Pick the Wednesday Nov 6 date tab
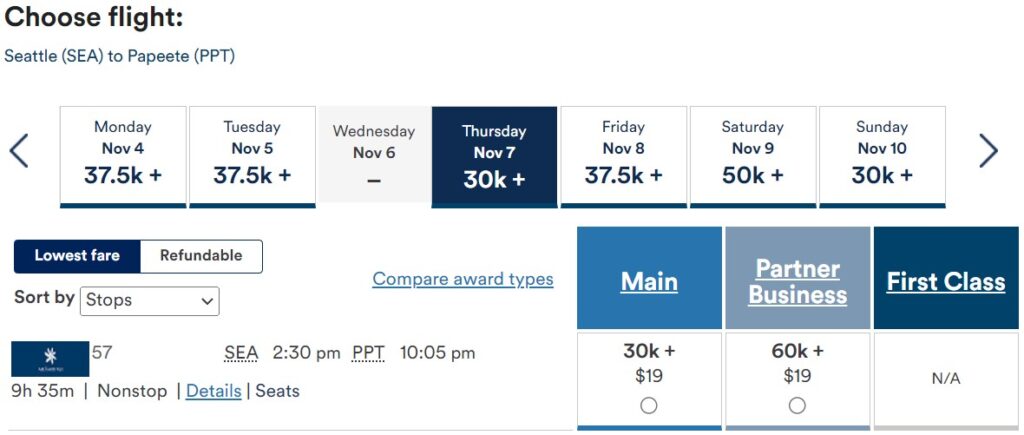This screenshot has height=435, width=1024. (374, 157)
